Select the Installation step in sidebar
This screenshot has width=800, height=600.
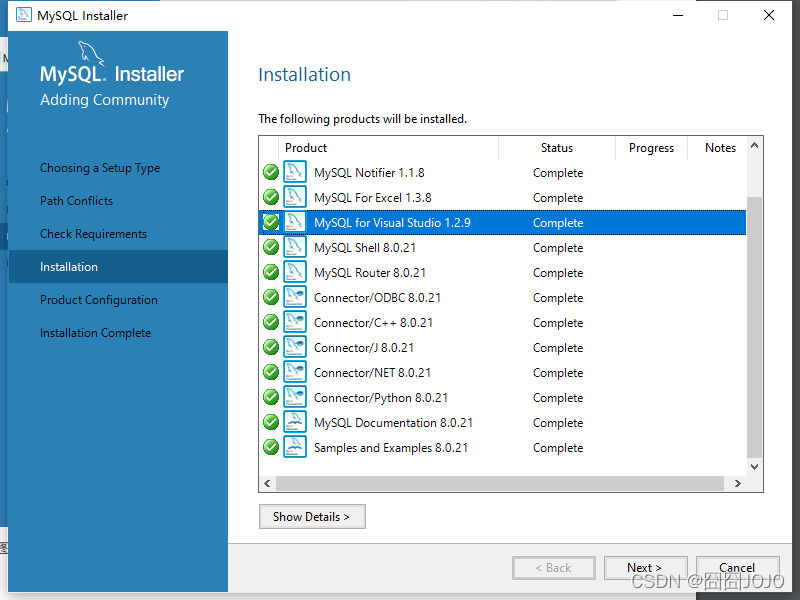coord(118,266)
